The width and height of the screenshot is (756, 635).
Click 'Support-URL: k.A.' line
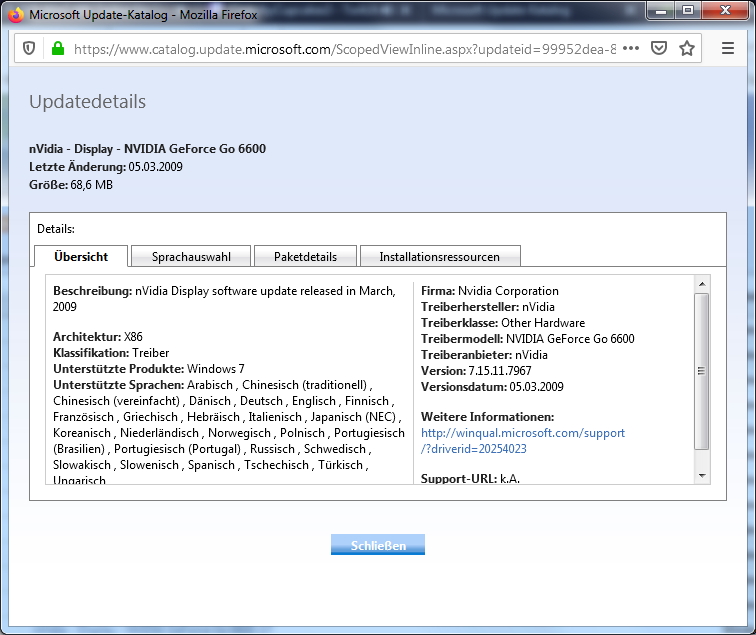[x=470, y=478]
